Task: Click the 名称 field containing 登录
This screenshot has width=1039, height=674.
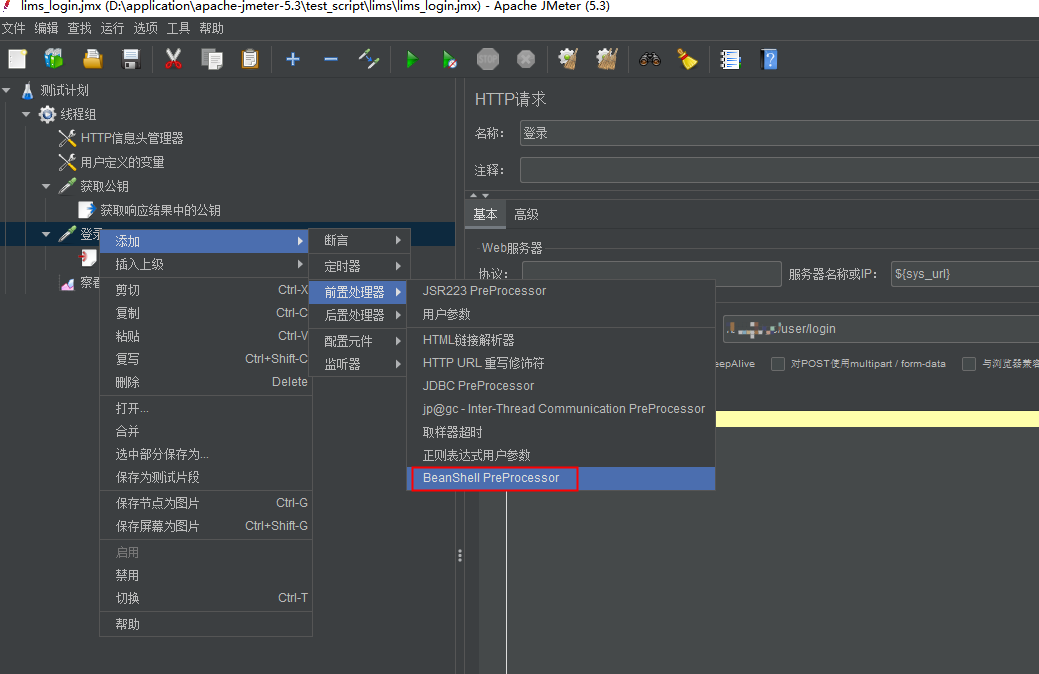Action: [x=779, y=133]
